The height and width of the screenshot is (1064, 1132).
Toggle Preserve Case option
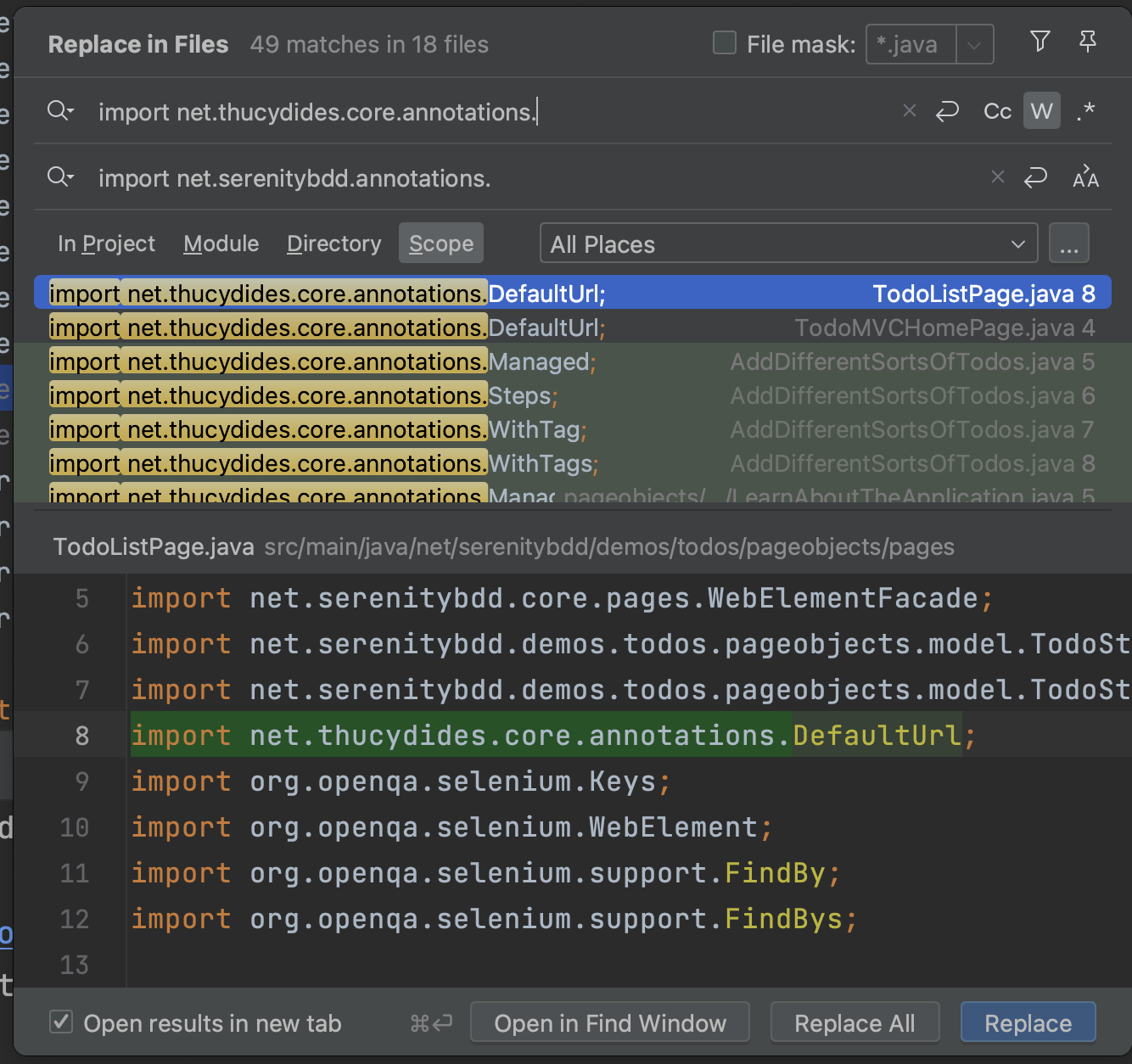(x=1085, y=177)
